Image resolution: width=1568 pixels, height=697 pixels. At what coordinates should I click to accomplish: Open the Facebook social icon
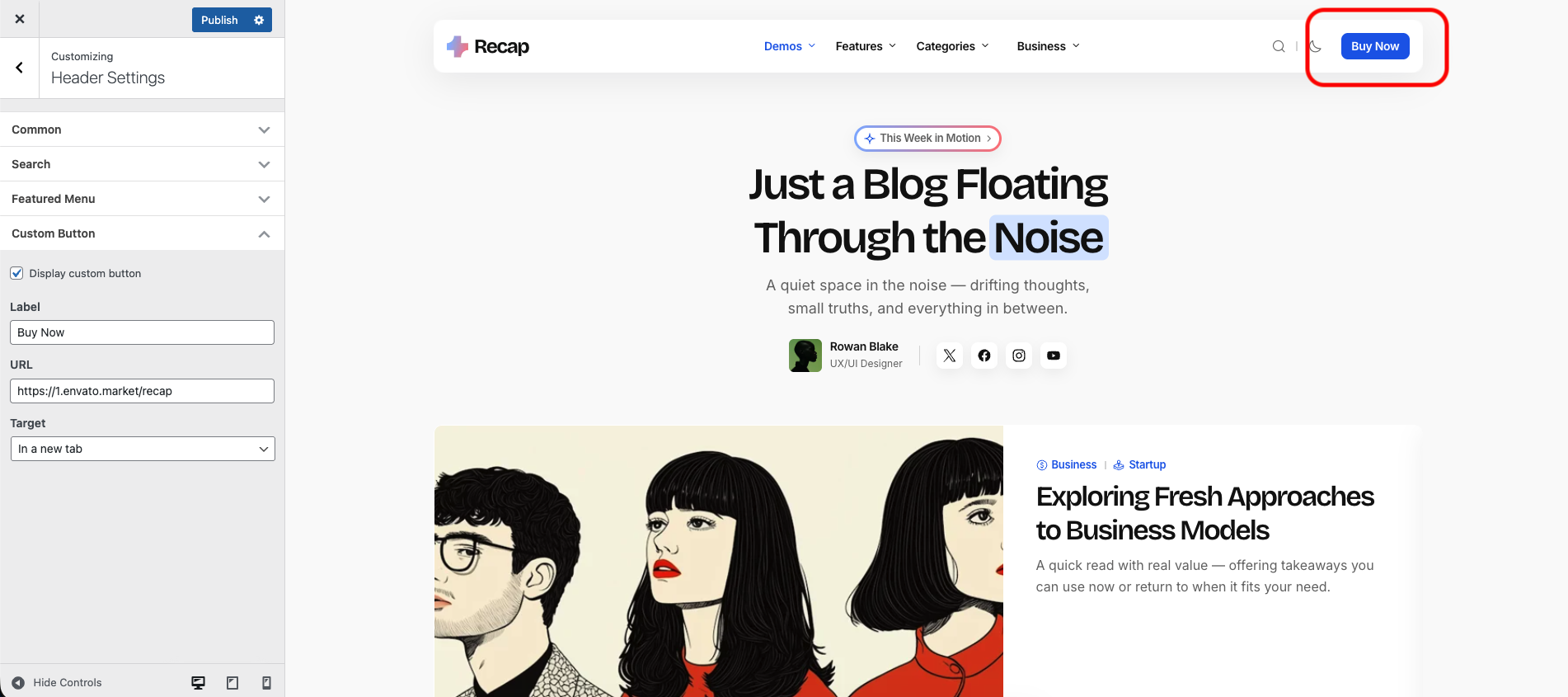(x=984, y=356)
